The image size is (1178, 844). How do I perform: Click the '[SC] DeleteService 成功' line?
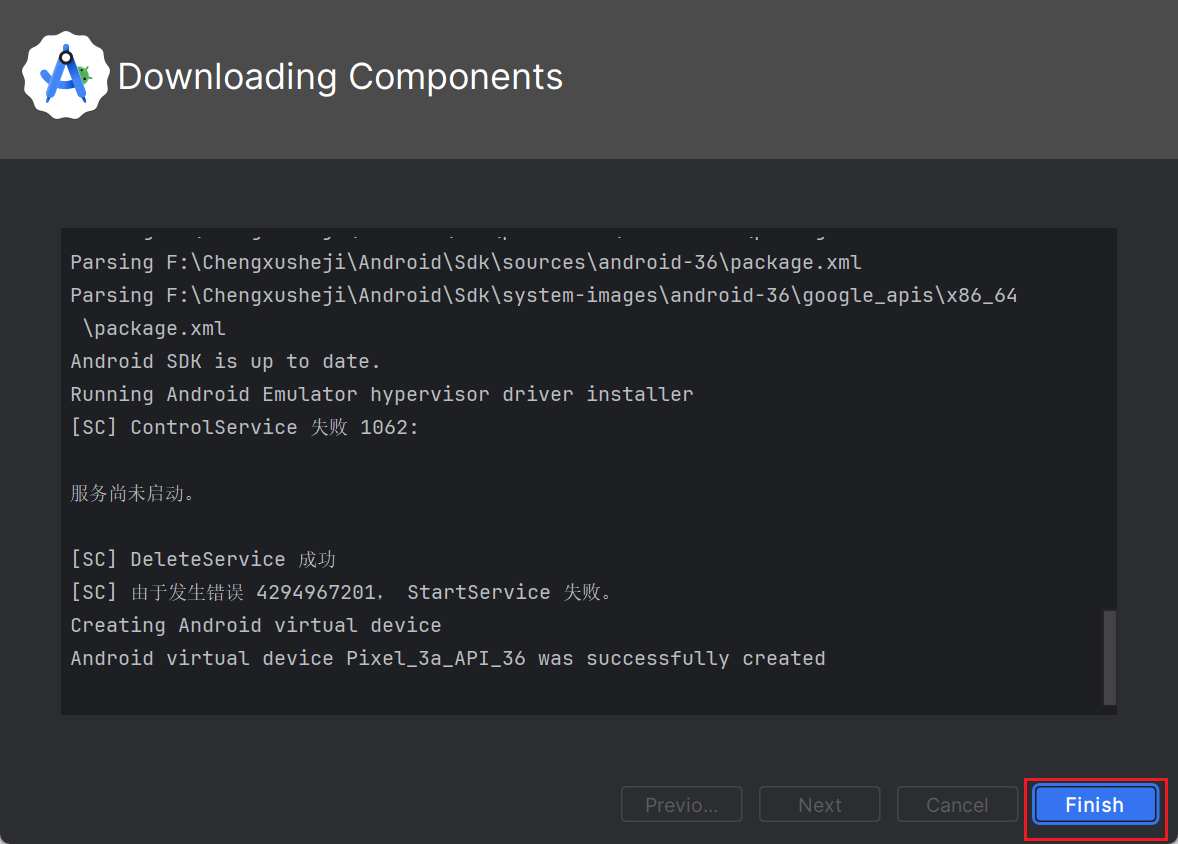click(x=203, y=560)
